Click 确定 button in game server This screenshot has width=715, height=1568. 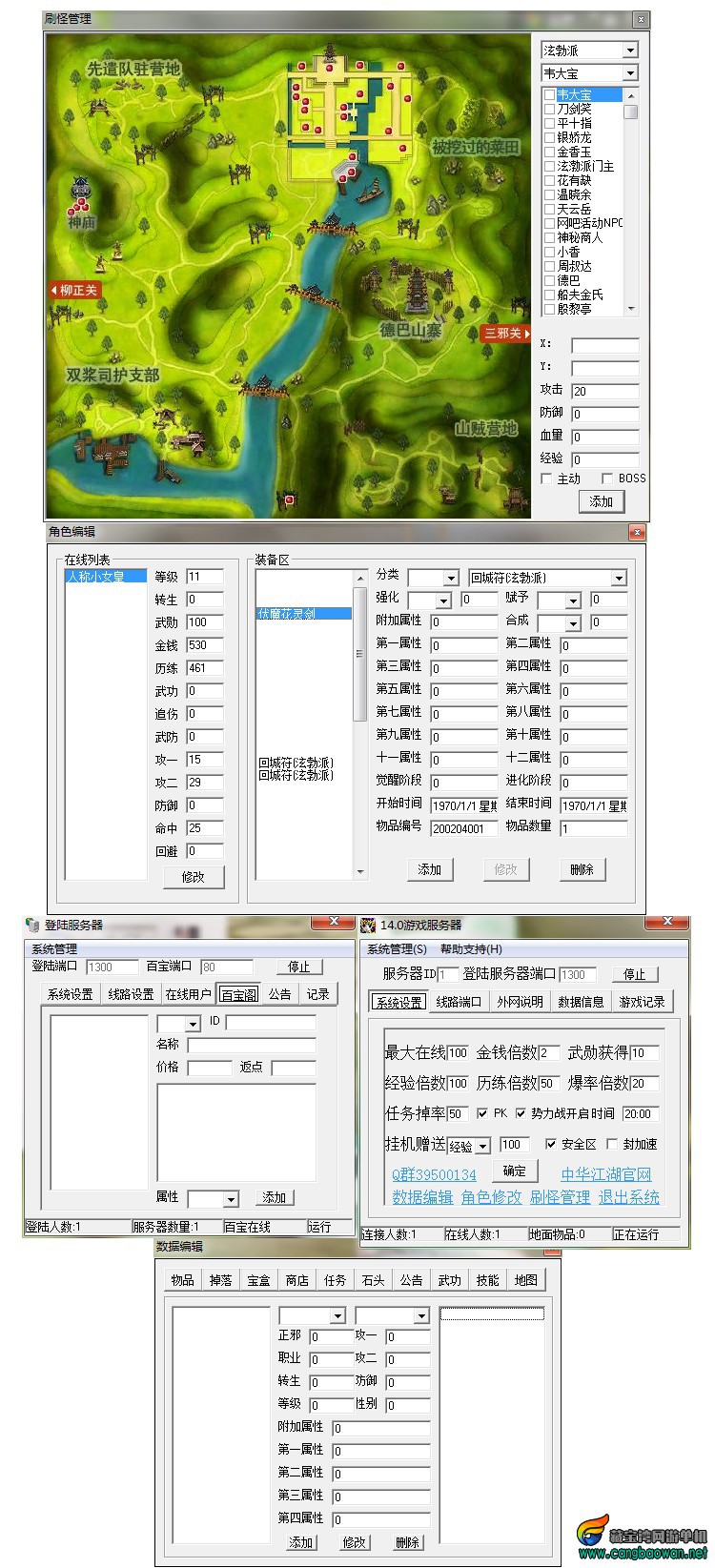point(515,1171)
